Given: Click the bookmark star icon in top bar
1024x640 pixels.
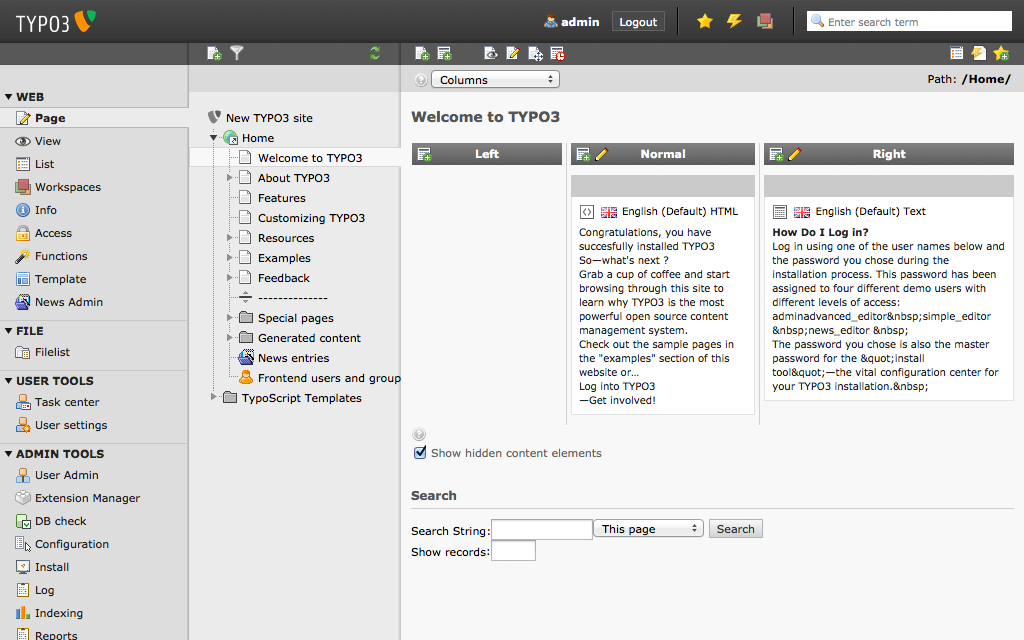Looking at the screenshot, I should [705, 21].
